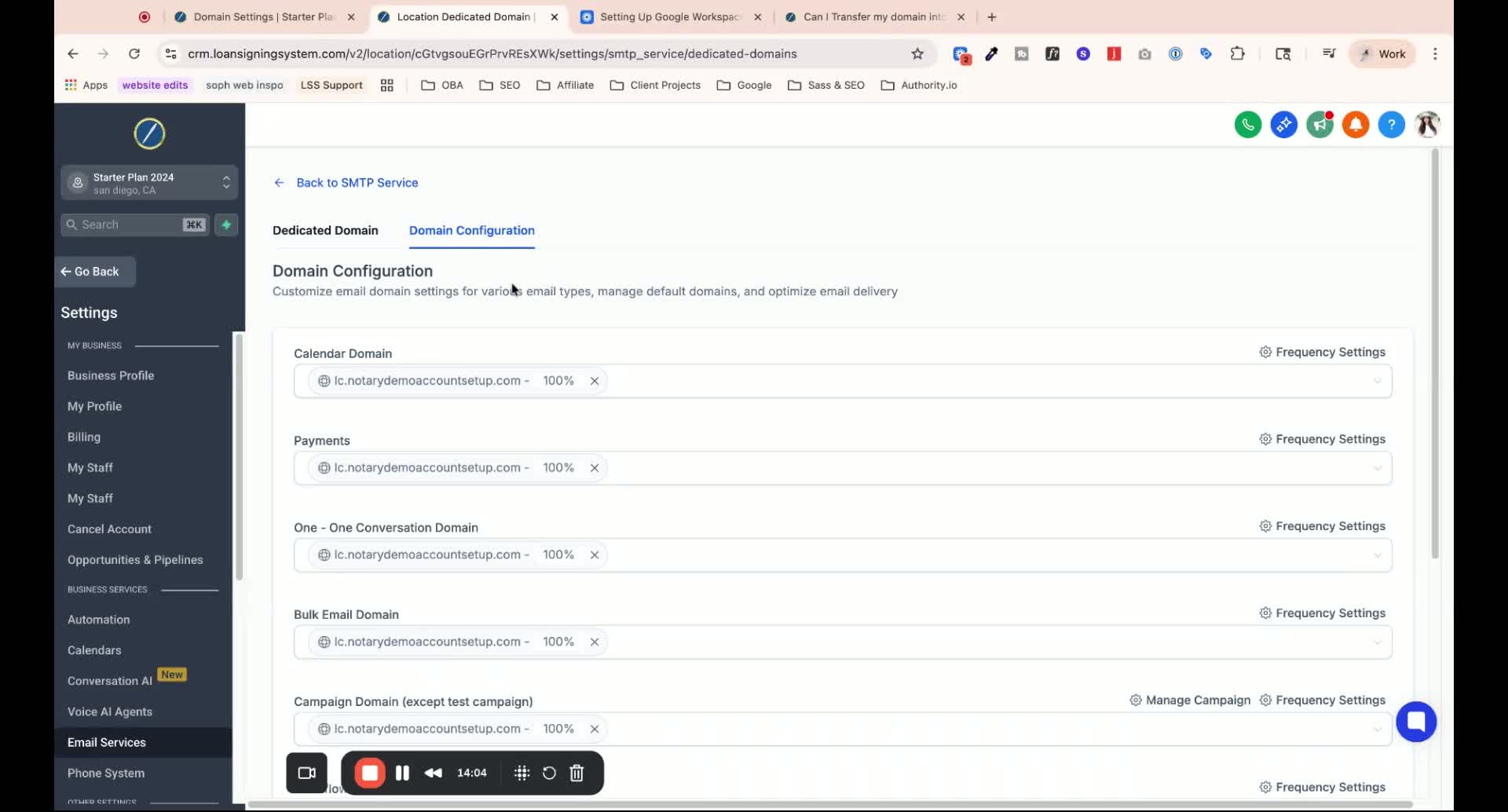1508x812 pixels.
Task: Open Conversation AI settings
Action: point(110,681)
